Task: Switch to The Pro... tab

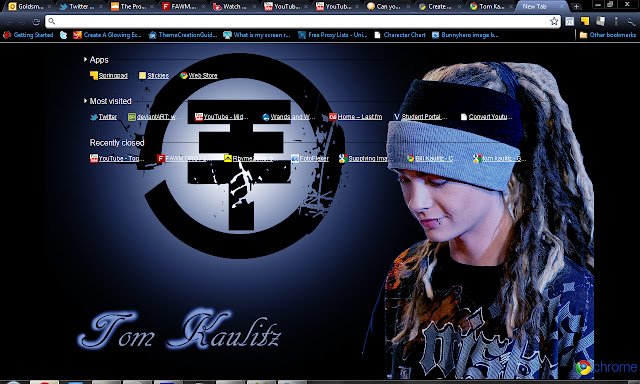Action: (x=132, y=7)
